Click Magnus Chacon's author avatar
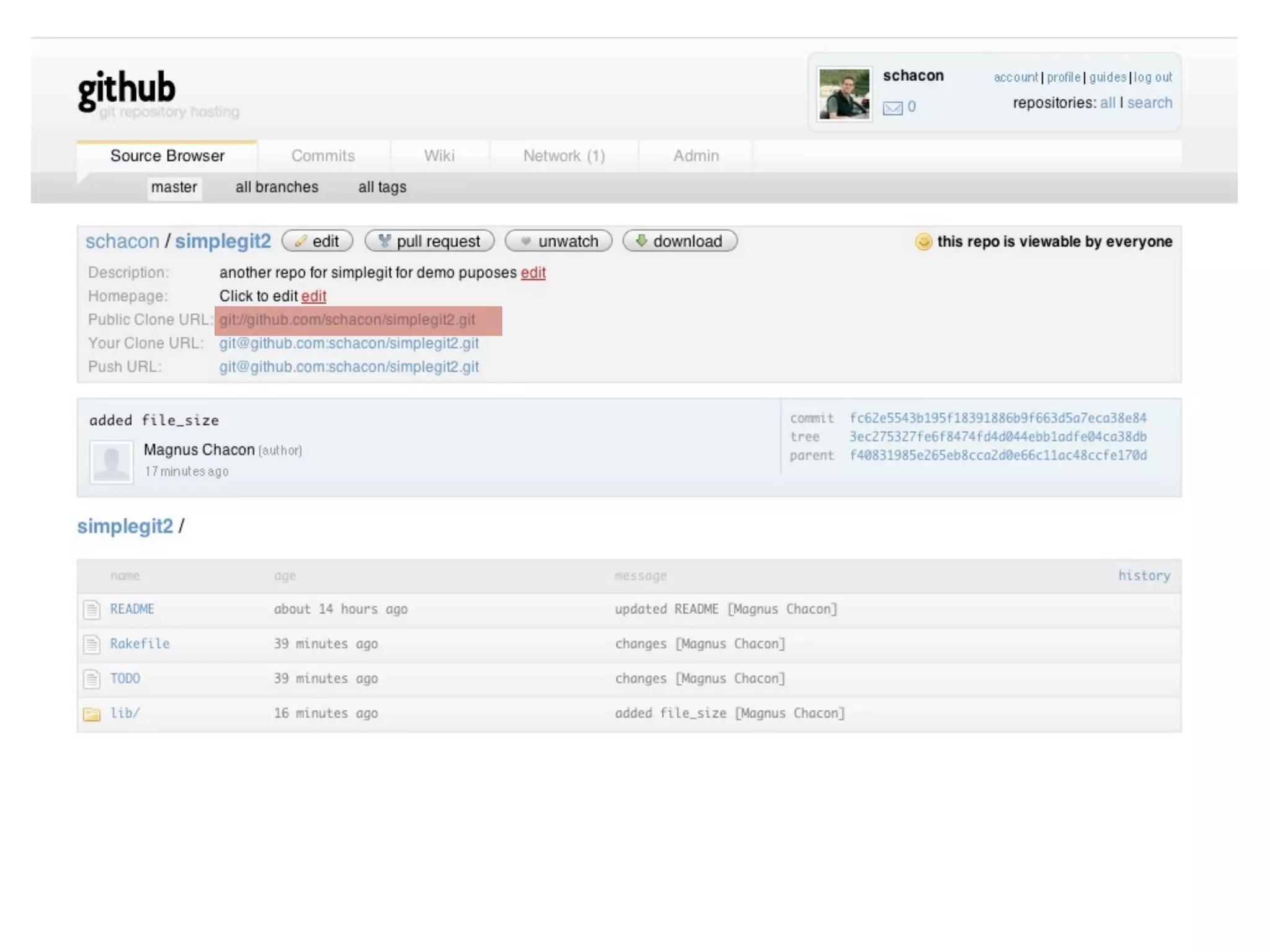This screenshot has height=952, width=1270. (112, 462)
